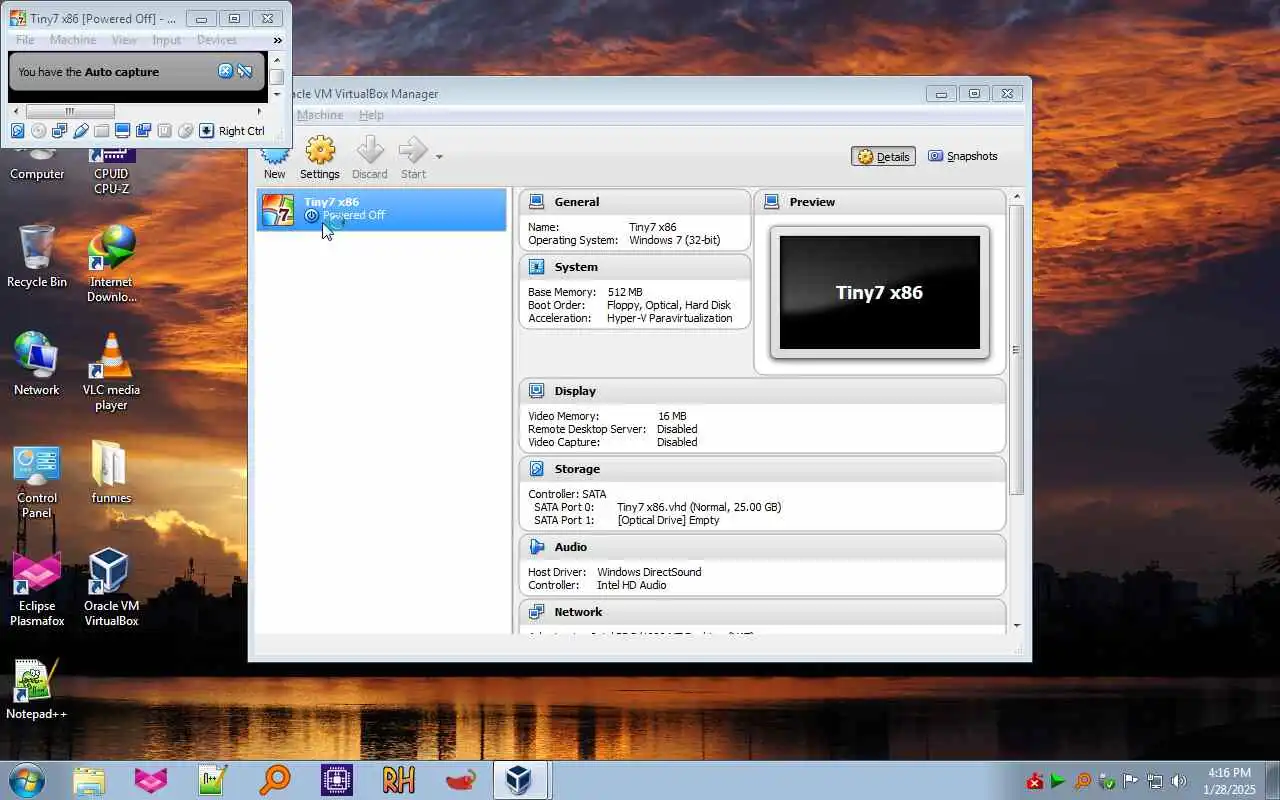1280x800 pixels.
Task: Click the CPU-Z chip taskbar icon
Action: [x=336, y=780]
